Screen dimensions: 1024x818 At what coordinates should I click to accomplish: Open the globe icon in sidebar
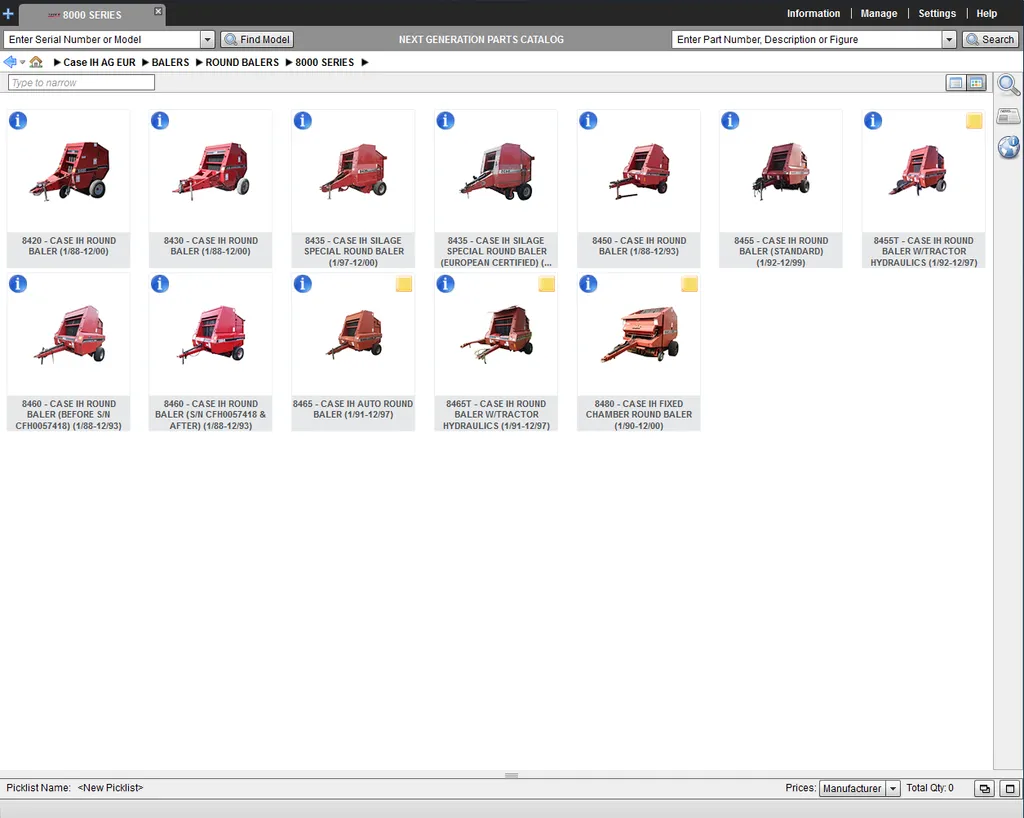pyautogui.click(x=1008, y=147)
